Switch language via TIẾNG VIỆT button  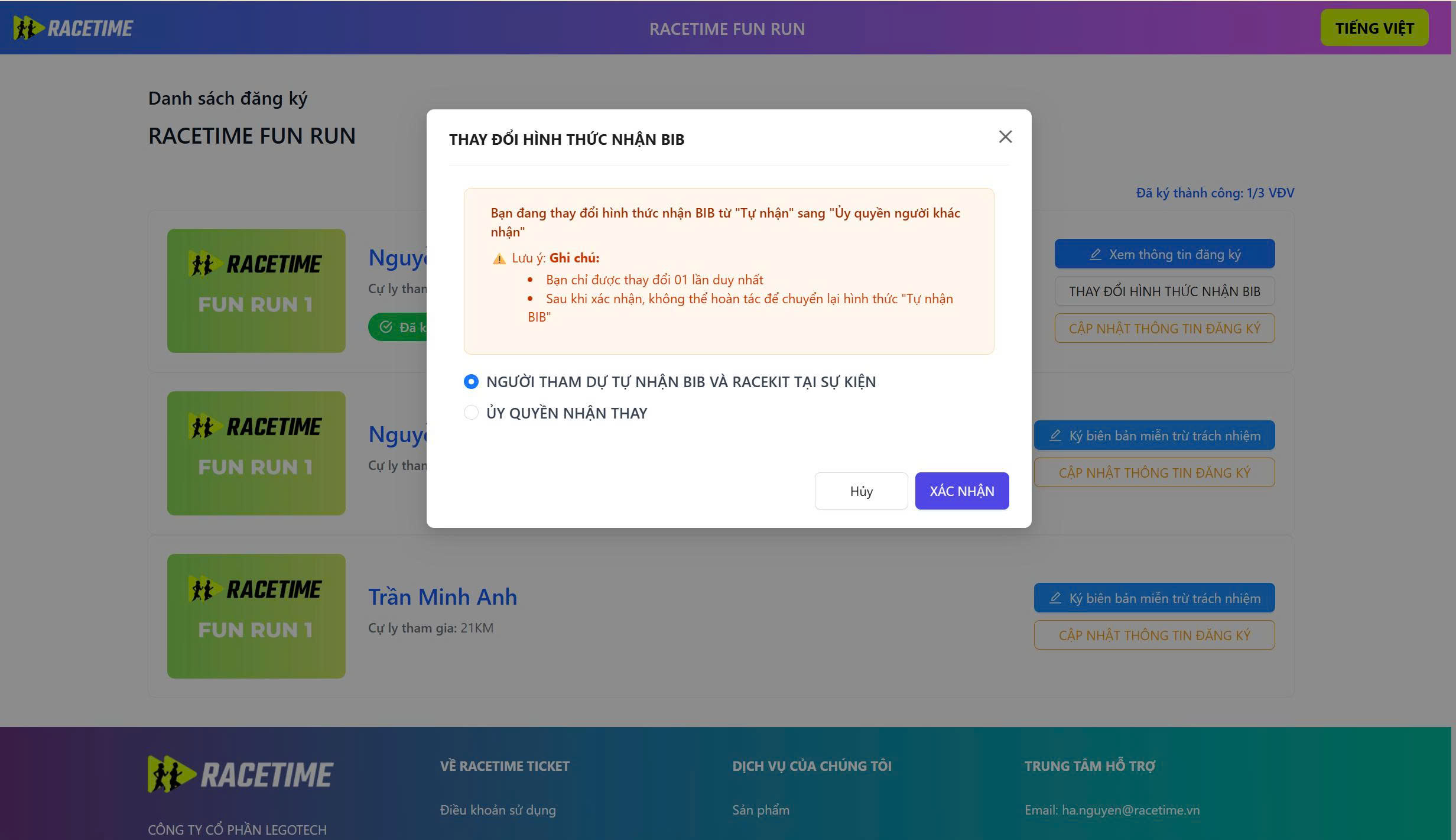[x=1374, y=28]
